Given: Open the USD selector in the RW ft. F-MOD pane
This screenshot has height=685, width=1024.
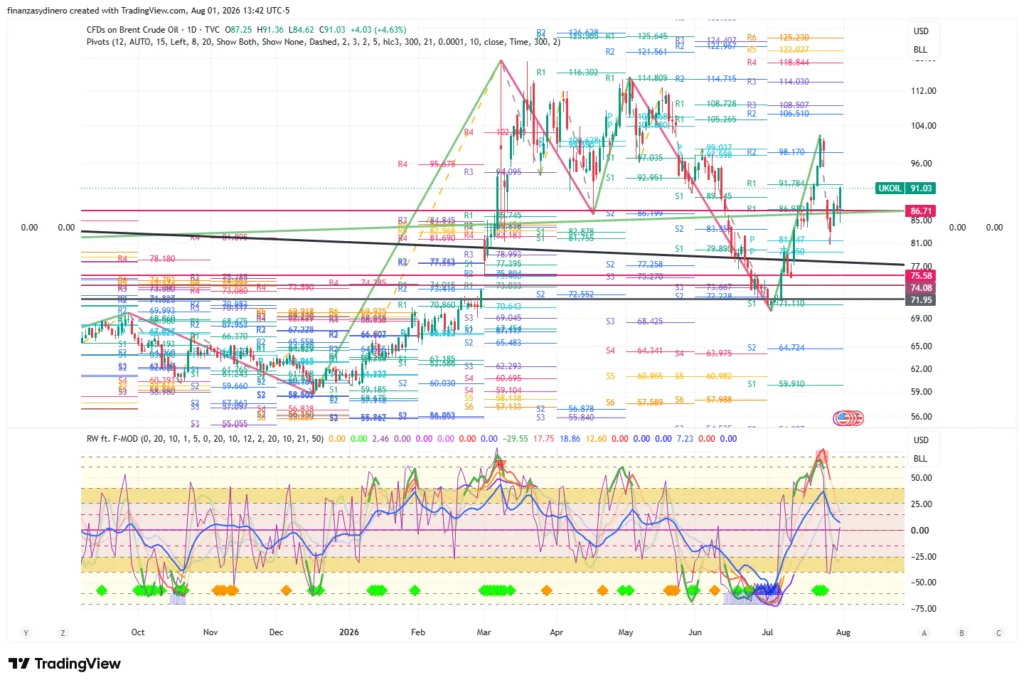Looking at the screenshot, I should point(921,440).
